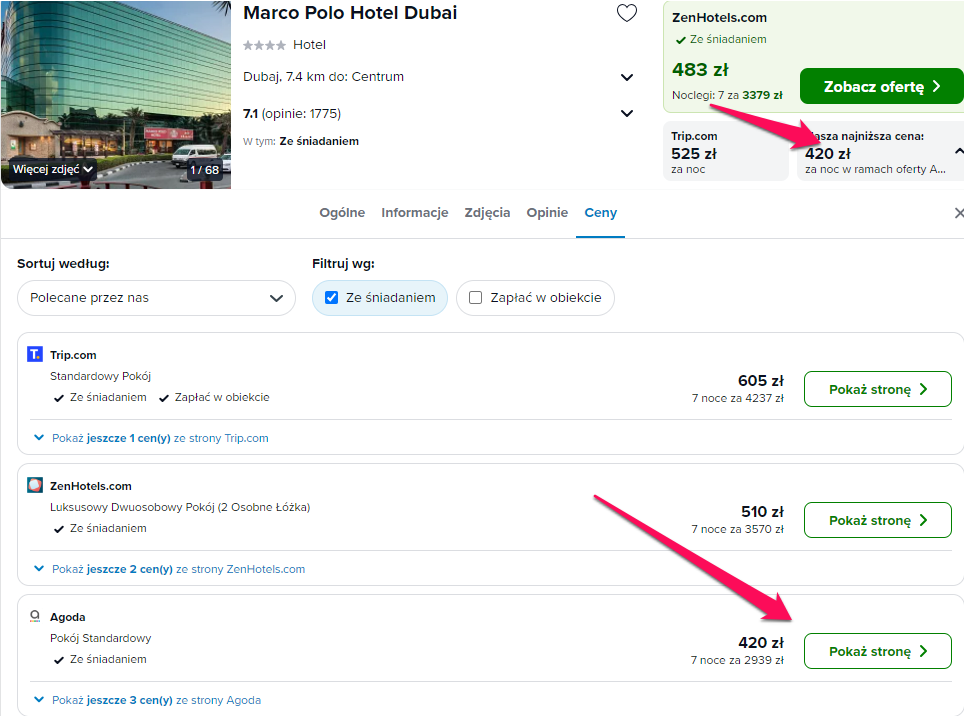The width and height of the screenshot is (964, 716).
Task: Click the W tym: Ze śniadaniem label
Action: click(301, 141)
